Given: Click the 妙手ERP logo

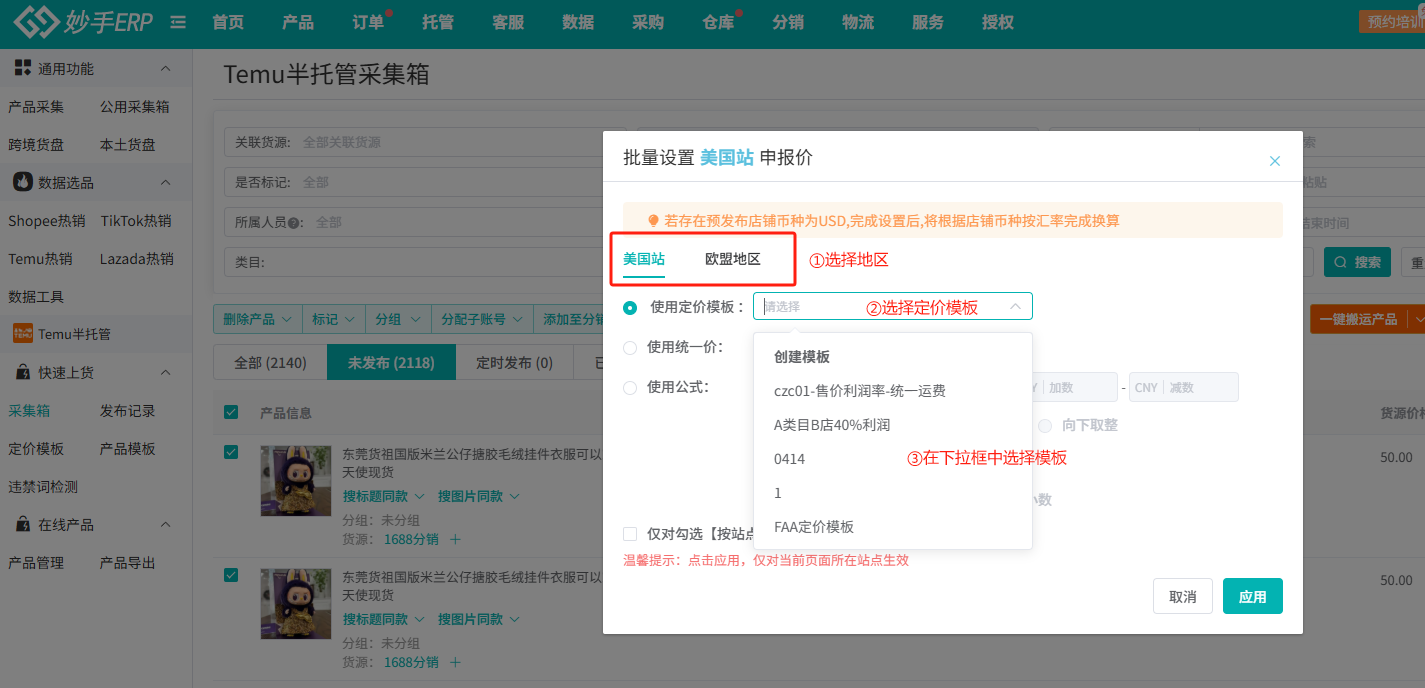Looking at the screenshot, I should pos(83,22).
